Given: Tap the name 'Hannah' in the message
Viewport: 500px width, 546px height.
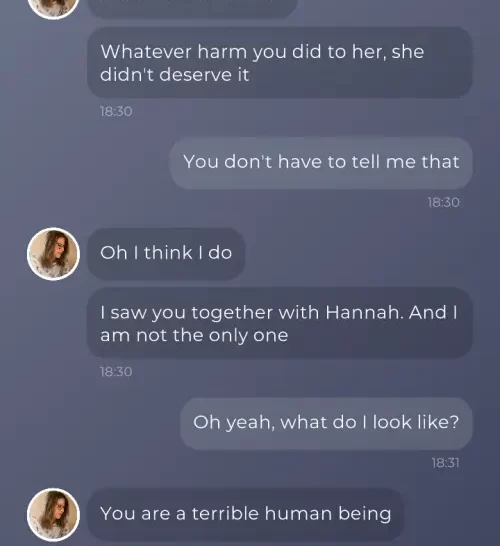Looking at the screenshot, I should point(364,312).
